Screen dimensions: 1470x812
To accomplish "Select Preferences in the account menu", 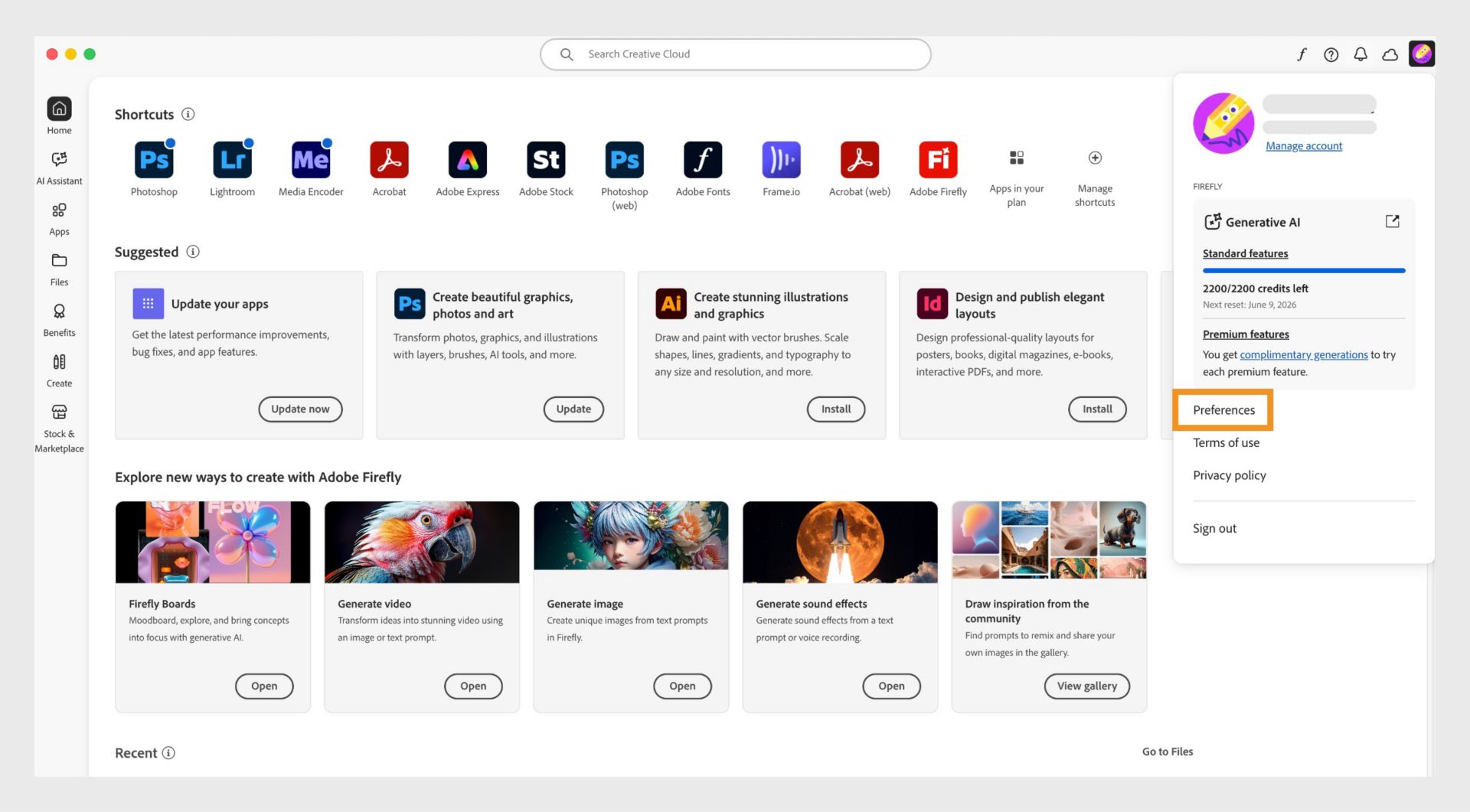I will 1223,410.
